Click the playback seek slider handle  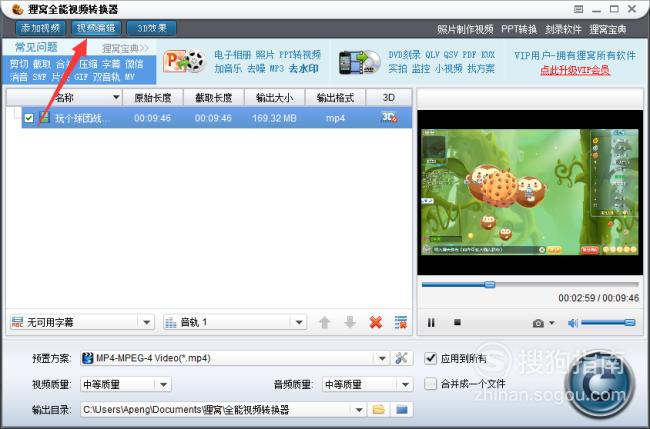click(490, 284)
